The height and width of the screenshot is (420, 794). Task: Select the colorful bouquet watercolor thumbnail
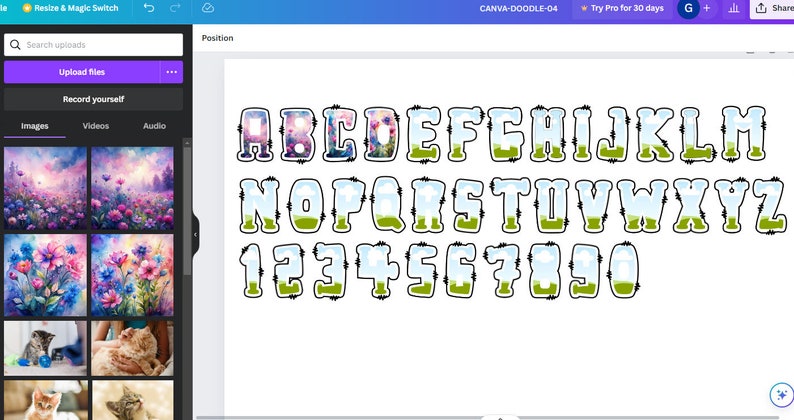[132, 275]
